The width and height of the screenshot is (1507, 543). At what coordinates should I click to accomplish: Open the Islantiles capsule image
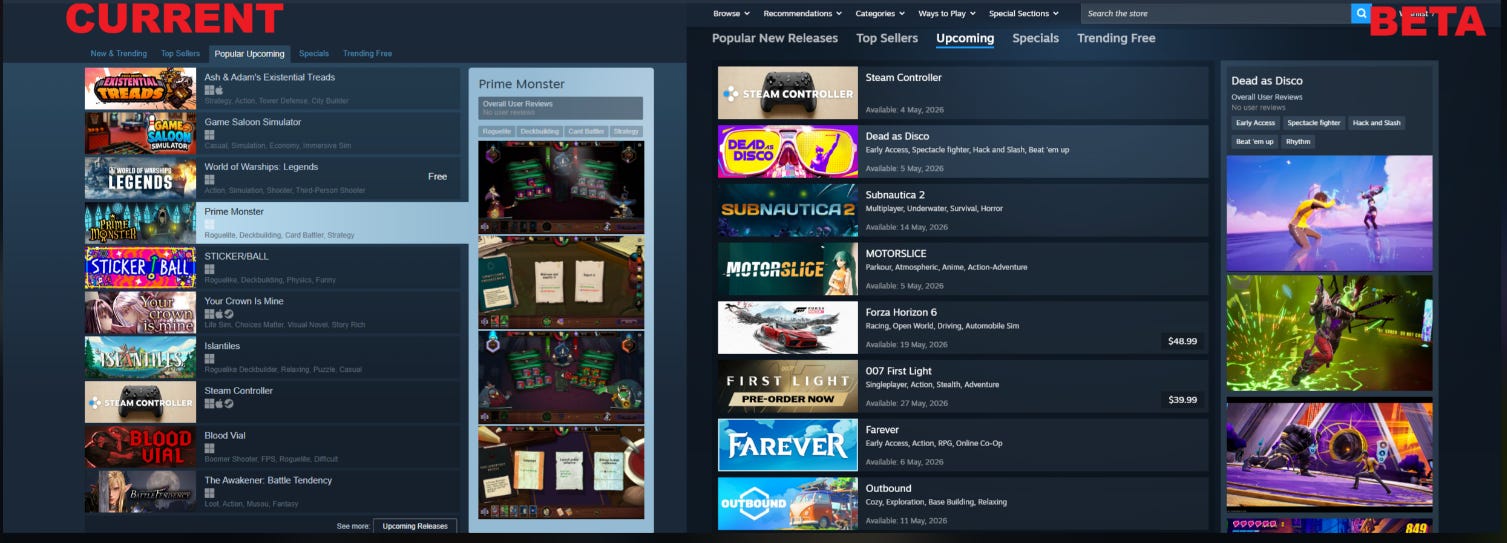[x=140, y=357]
